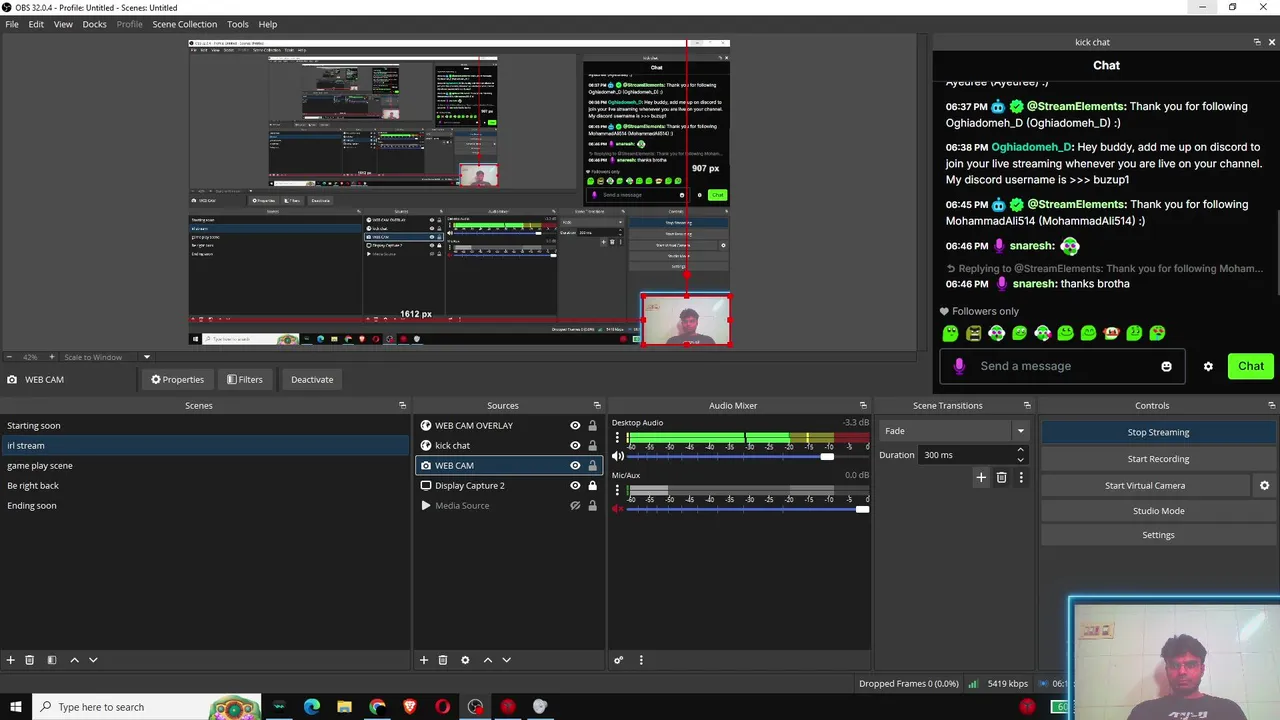The height and width of the screenshot is (720, 1280).
Task: Click the Stop Streaming button
Action: [x=1158, y=432]
